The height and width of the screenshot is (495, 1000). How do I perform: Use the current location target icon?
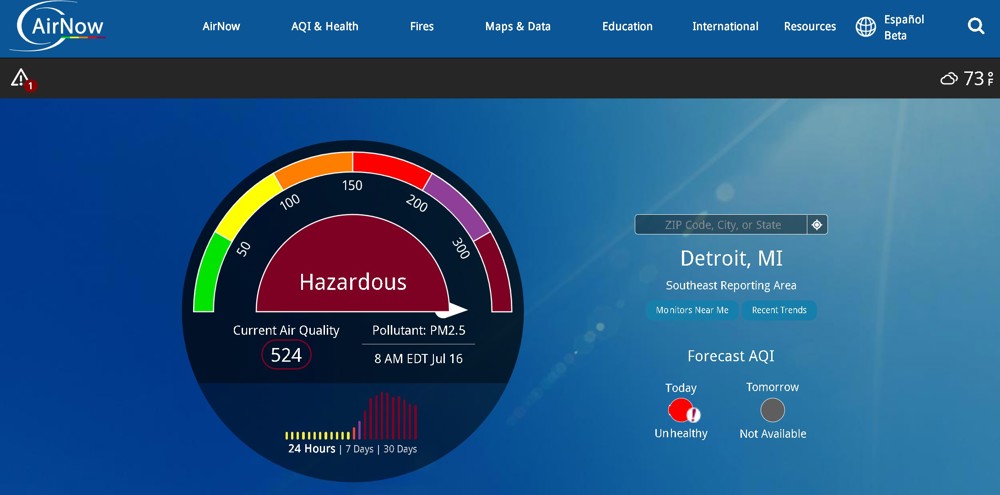coord(817,225)
